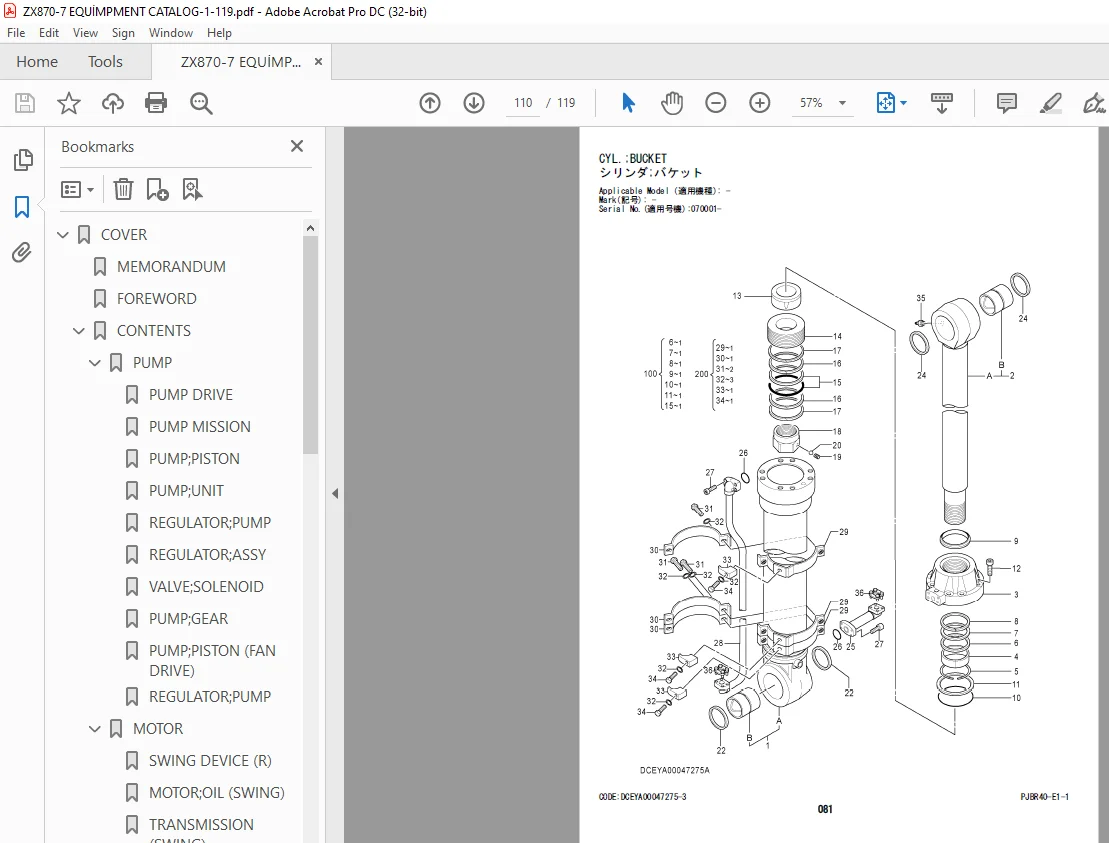
Task: Go to previous page arrow
Action: coord(430,103)
